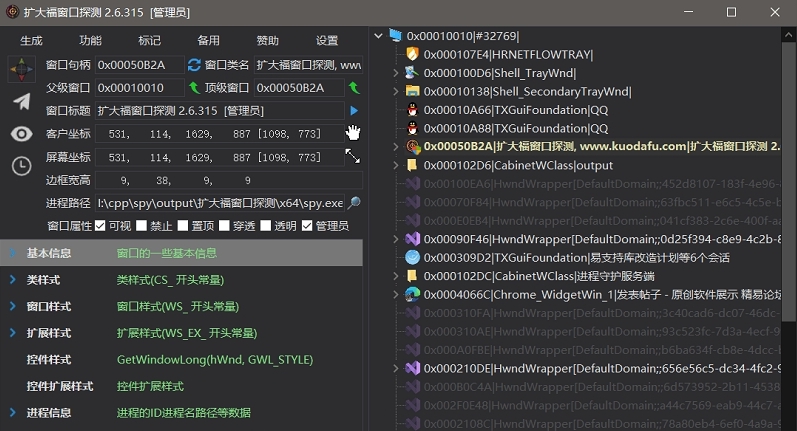Expand the 窗口样式 property row

click(x=13, y=306)
